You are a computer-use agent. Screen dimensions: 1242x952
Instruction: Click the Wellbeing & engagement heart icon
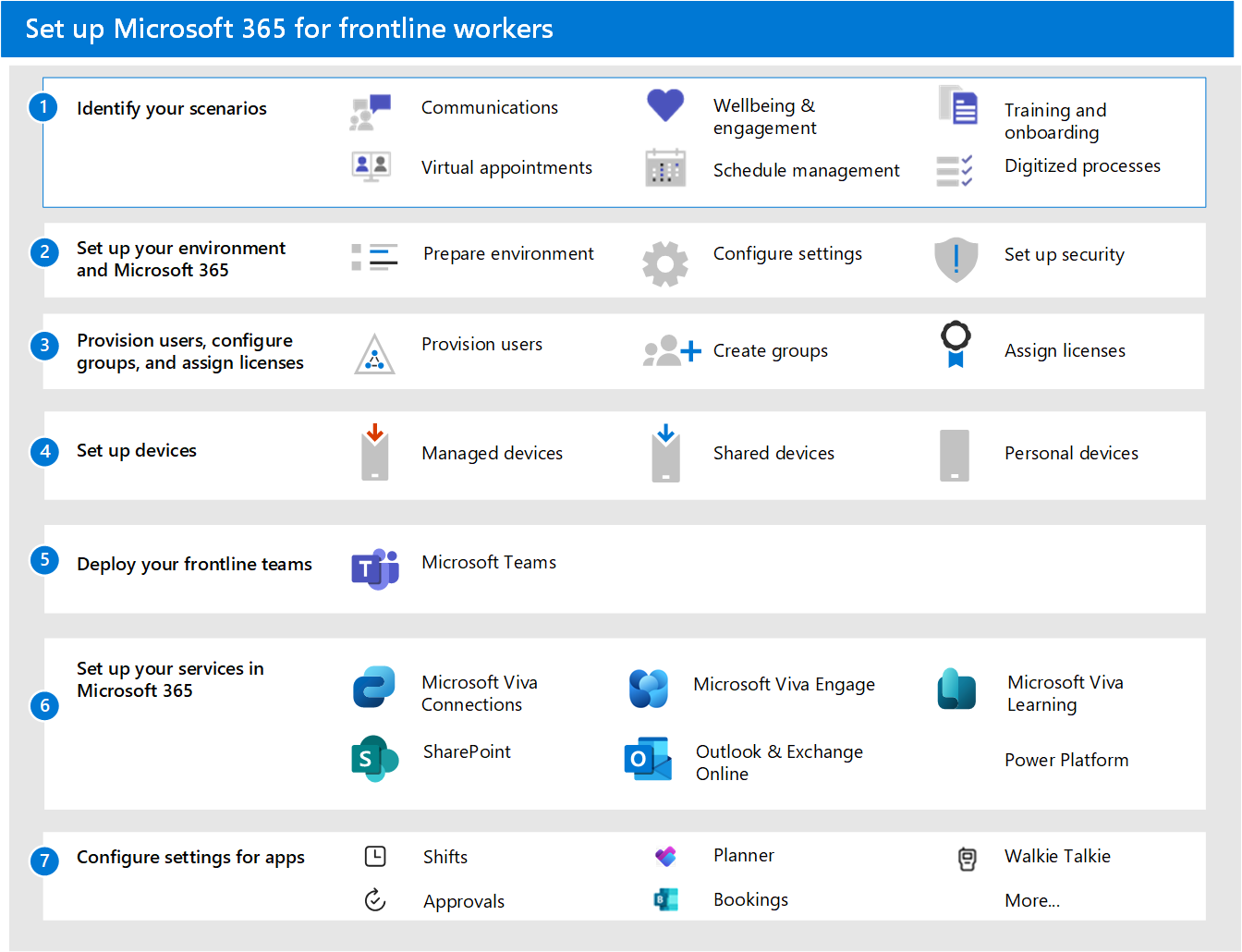[665, 105]
